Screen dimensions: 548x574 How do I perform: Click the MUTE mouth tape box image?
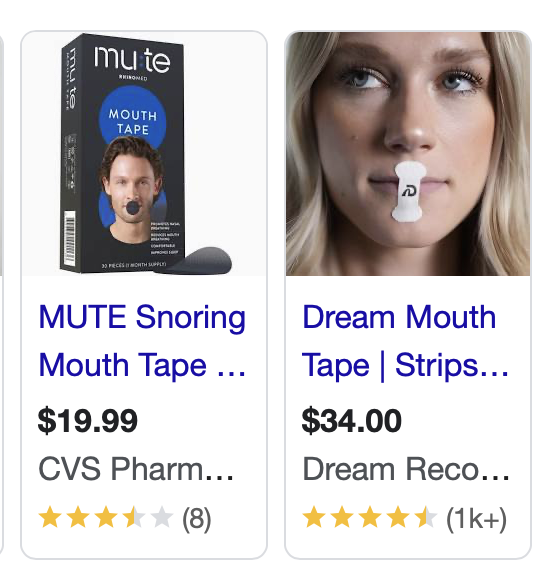144,154
